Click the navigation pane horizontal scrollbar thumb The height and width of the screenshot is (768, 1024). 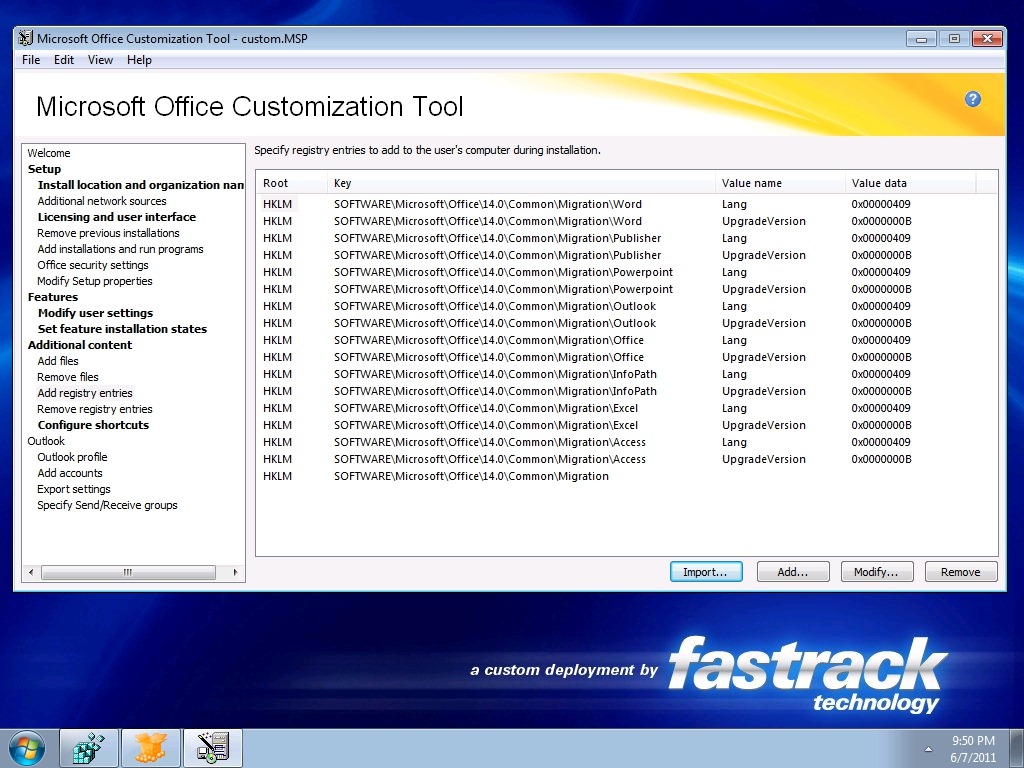point(128,572)
